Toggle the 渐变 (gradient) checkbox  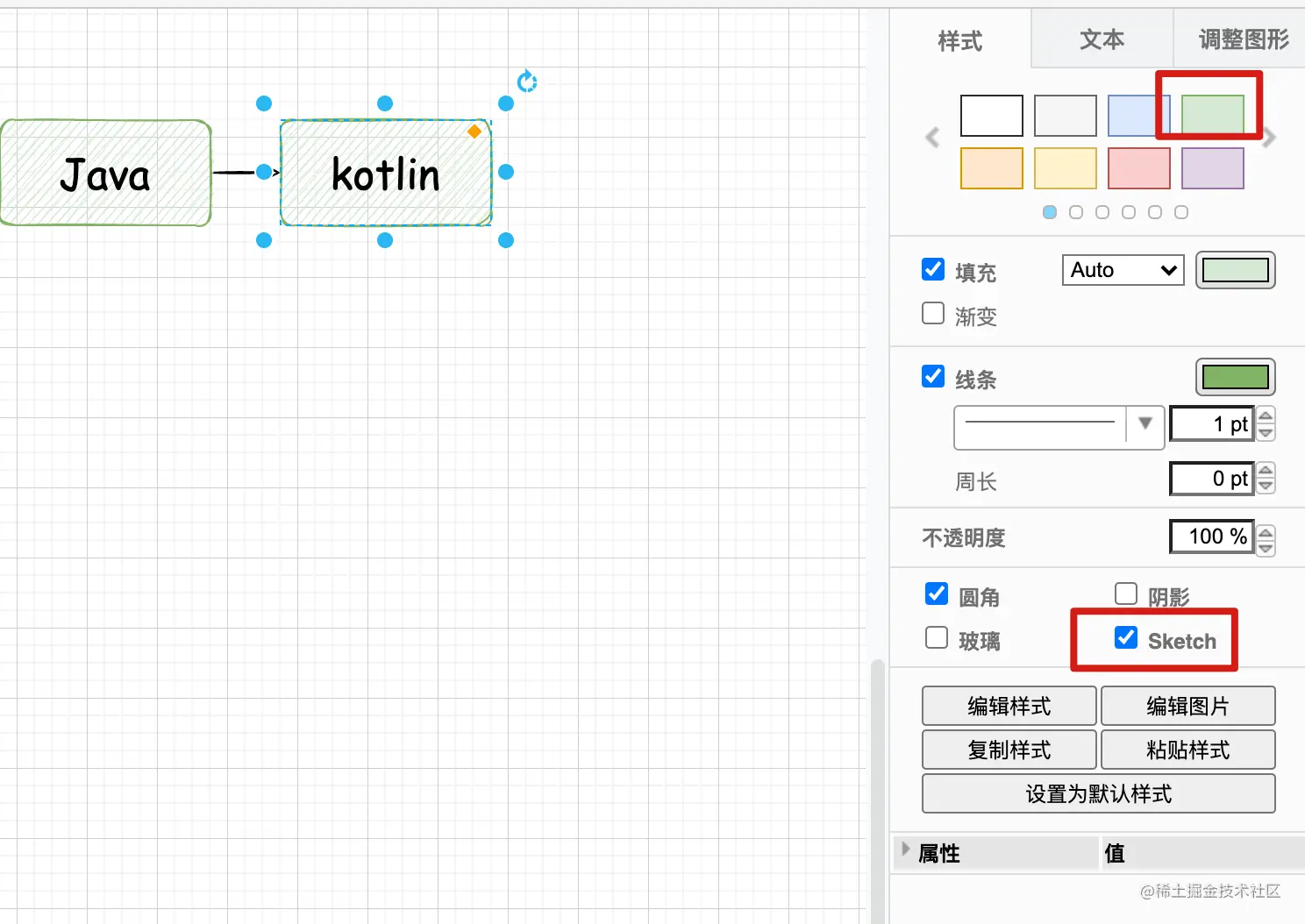933,314
